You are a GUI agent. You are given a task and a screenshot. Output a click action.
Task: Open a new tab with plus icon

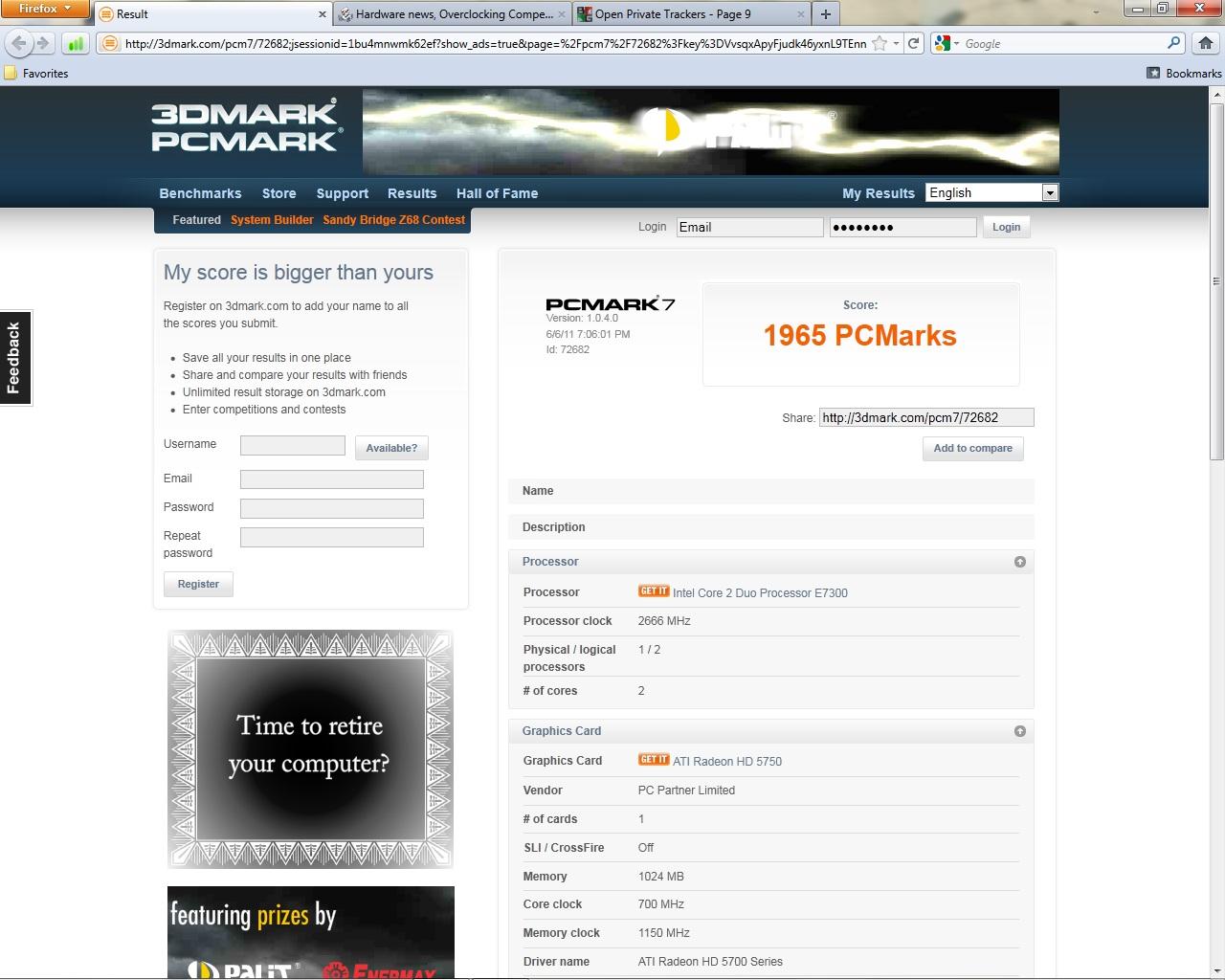point(825,14)
